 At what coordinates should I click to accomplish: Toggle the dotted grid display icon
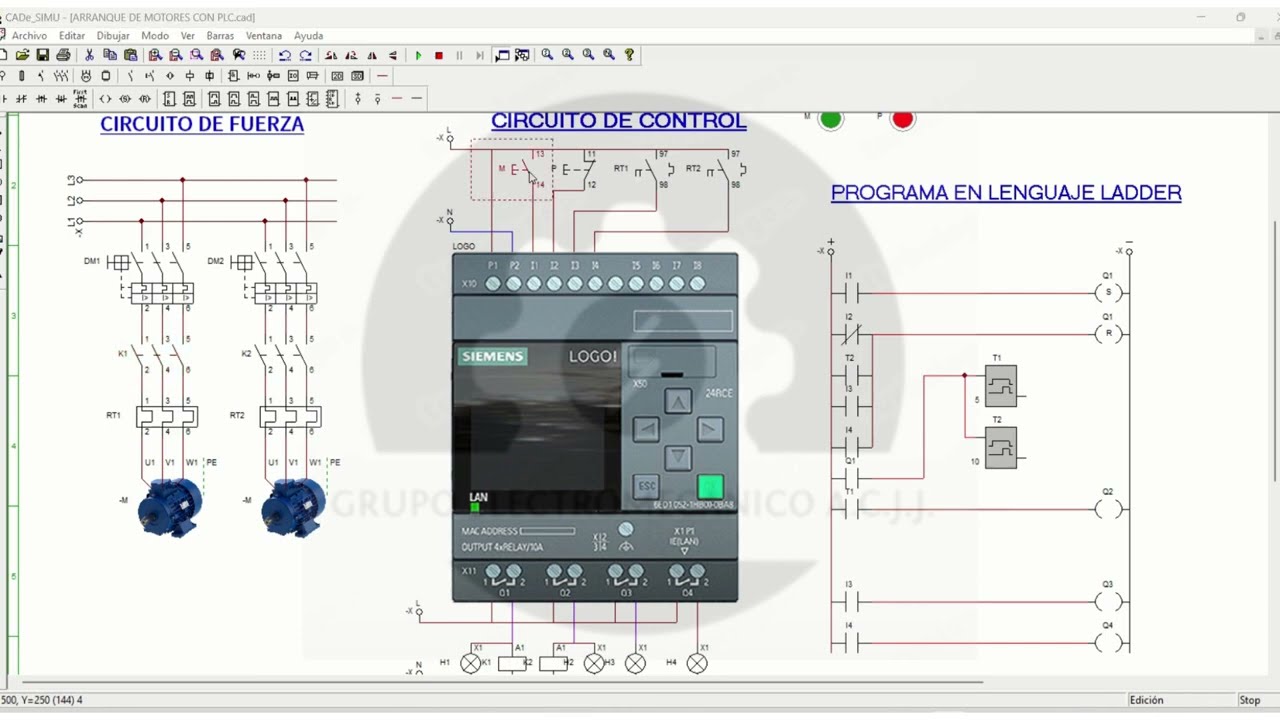(259, 55)
